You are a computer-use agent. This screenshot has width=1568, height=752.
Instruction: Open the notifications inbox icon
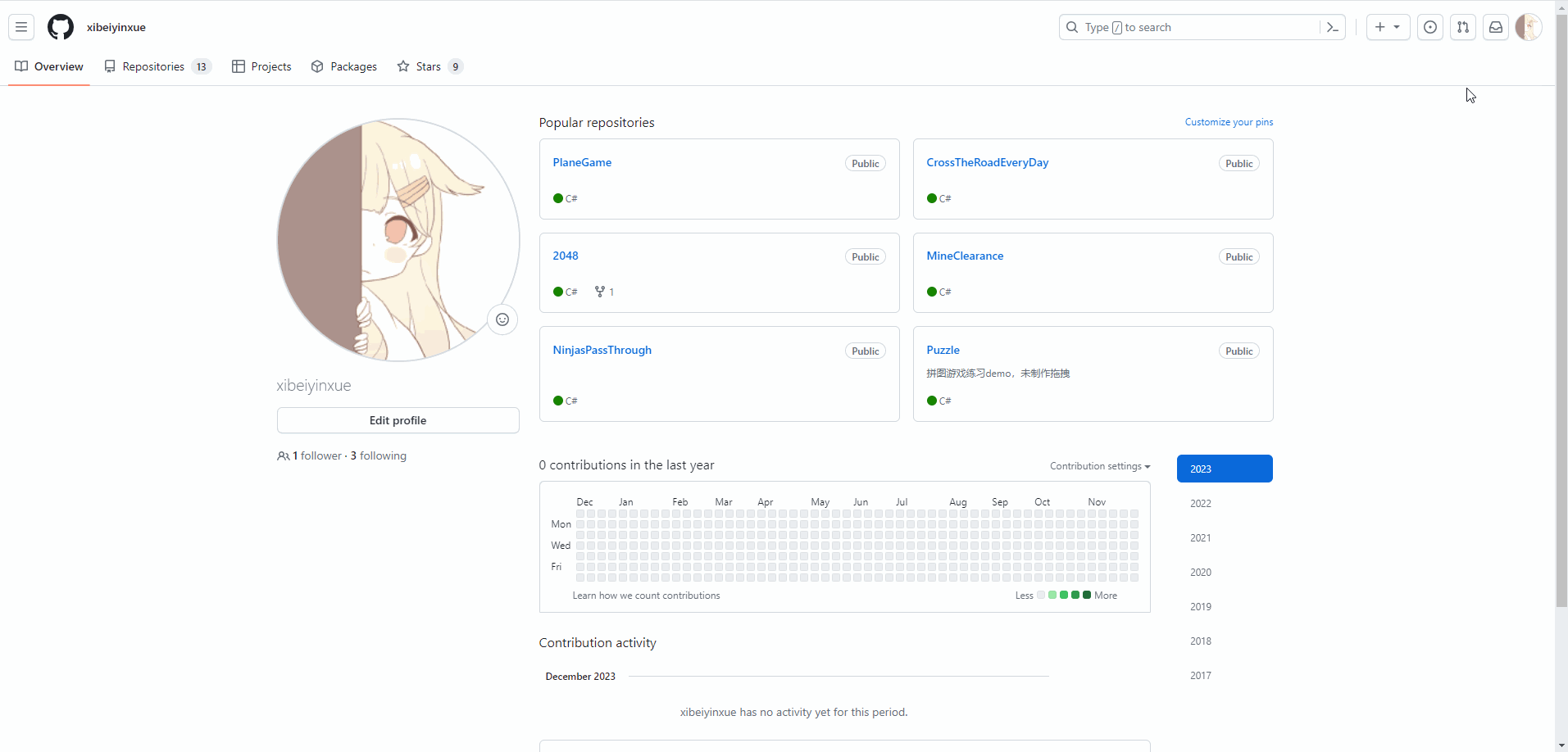coord(1496,27)
